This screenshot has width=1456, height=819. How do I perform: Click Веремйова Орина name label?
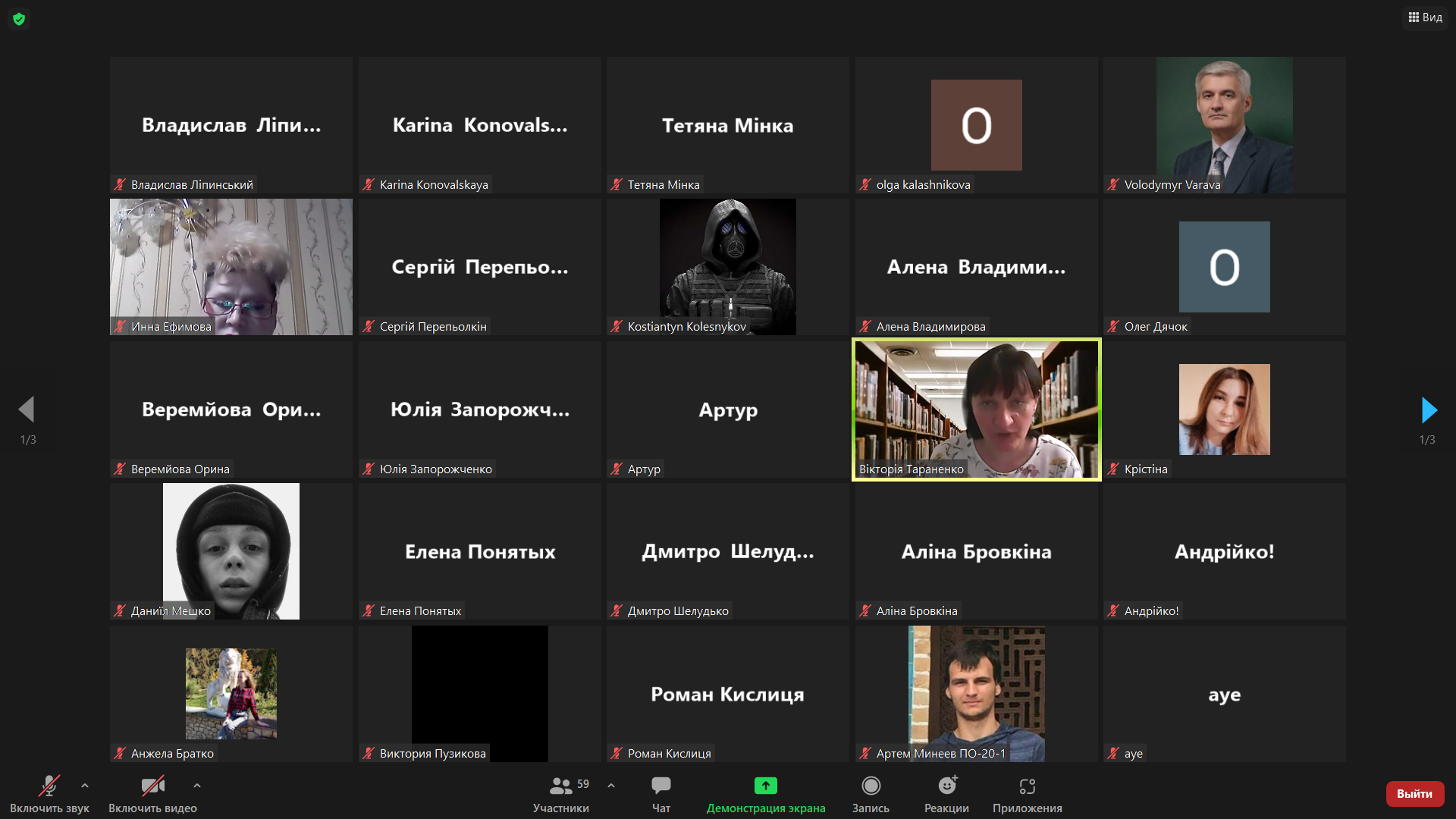(180, 469)
